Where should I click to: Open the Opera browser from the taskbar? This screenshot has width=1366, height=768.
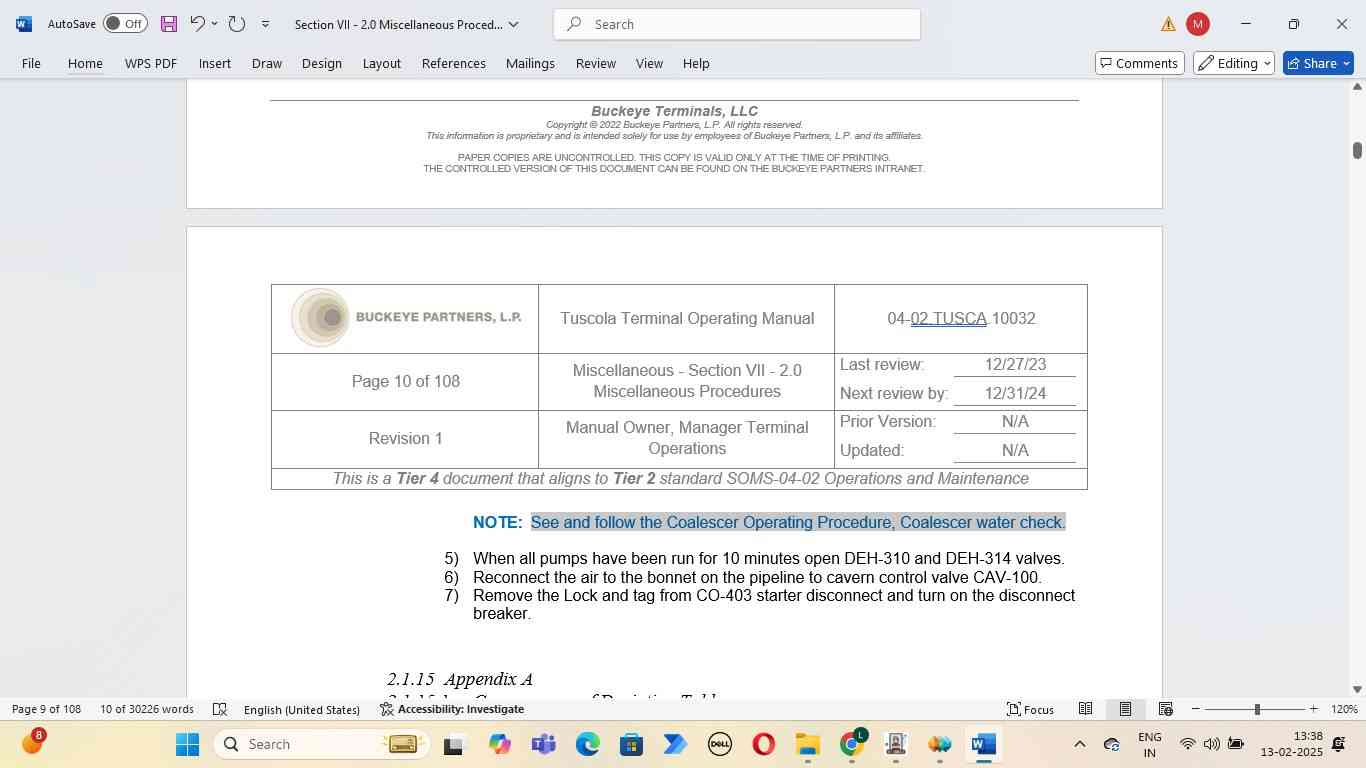tap(764, 744)
